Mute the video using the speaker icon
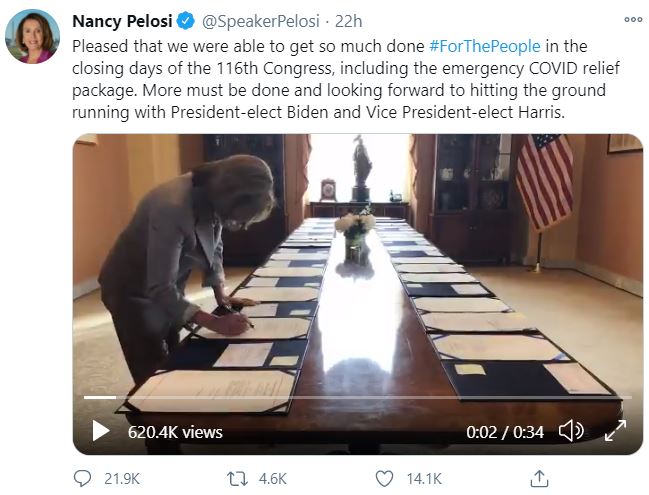649x495 pixels. pos(571,431)
